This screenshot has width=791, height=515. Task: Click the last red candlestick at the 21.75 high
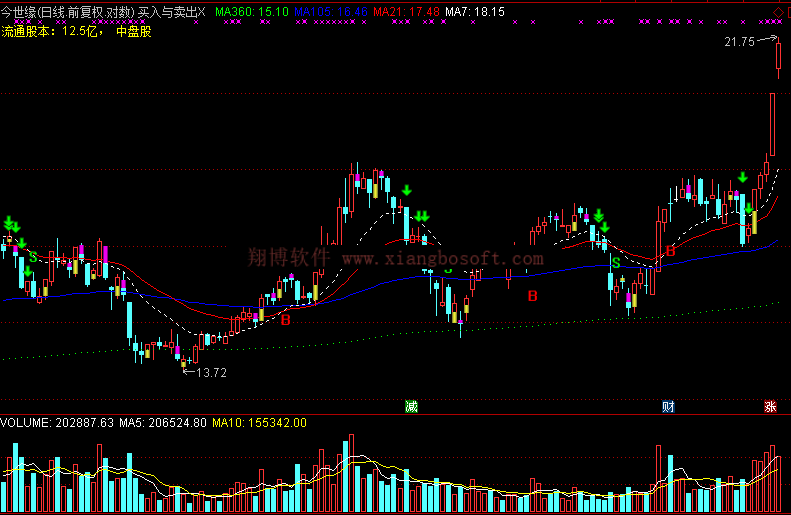pos(778,56)
